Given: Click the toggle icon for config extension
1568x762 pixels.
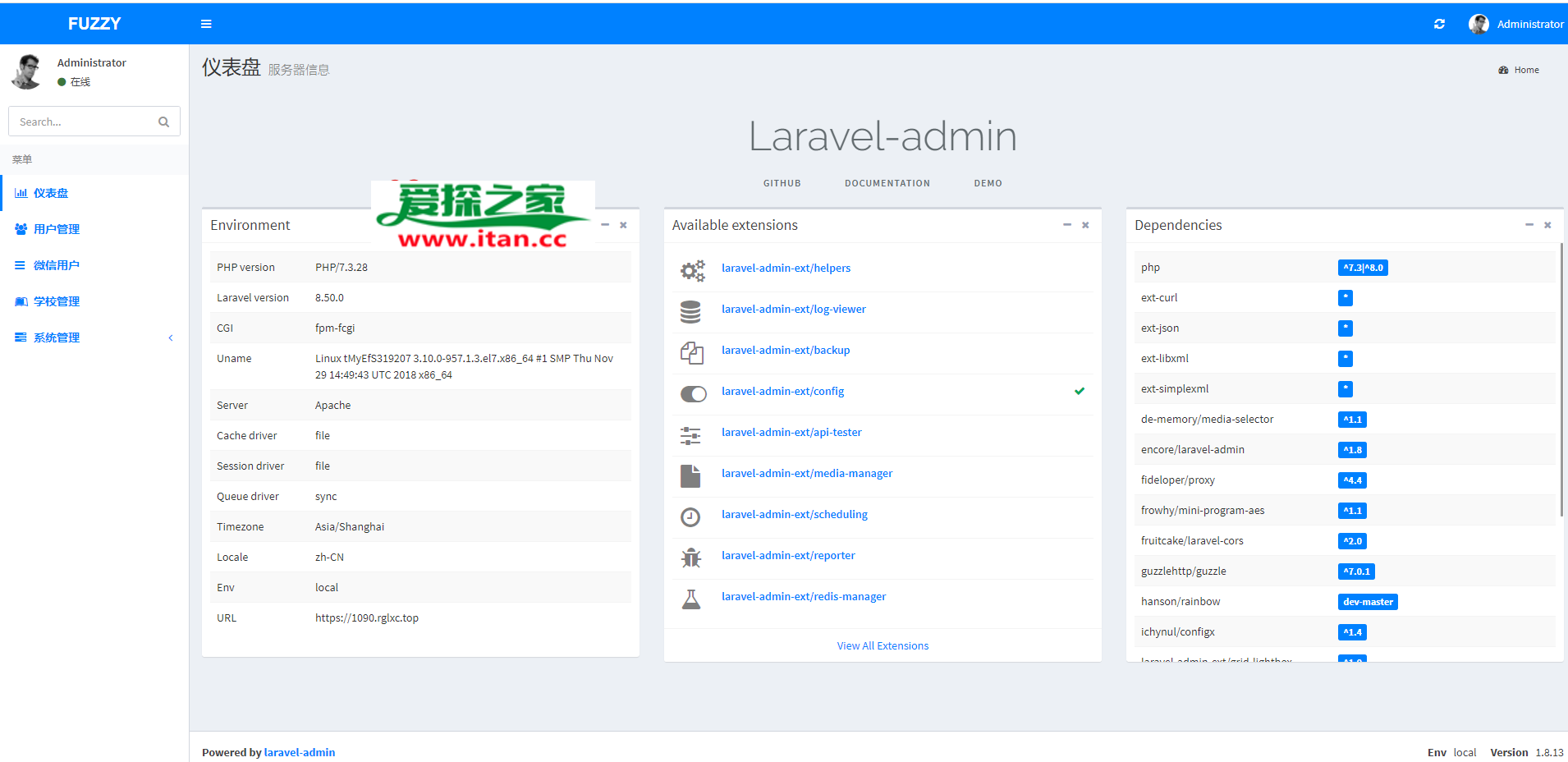Looking at the screenshot, I should 693,393.
